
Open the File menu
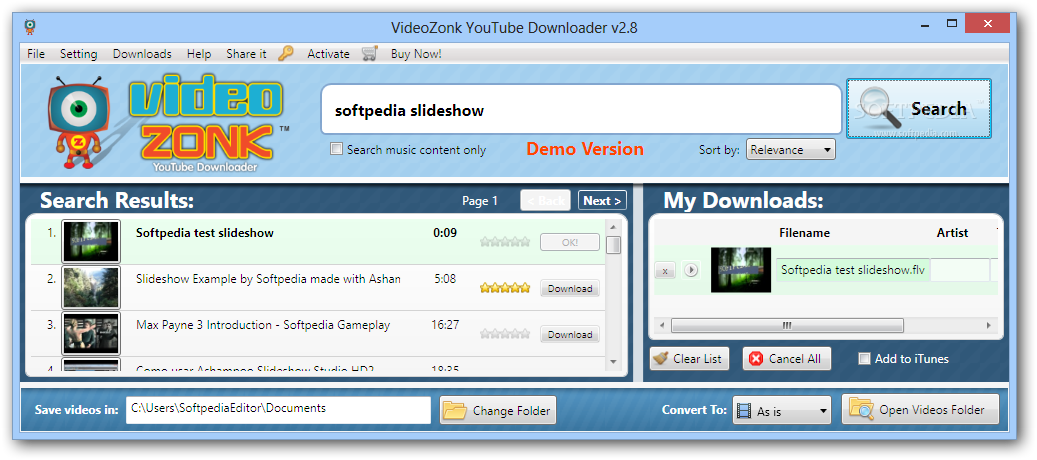36,54
